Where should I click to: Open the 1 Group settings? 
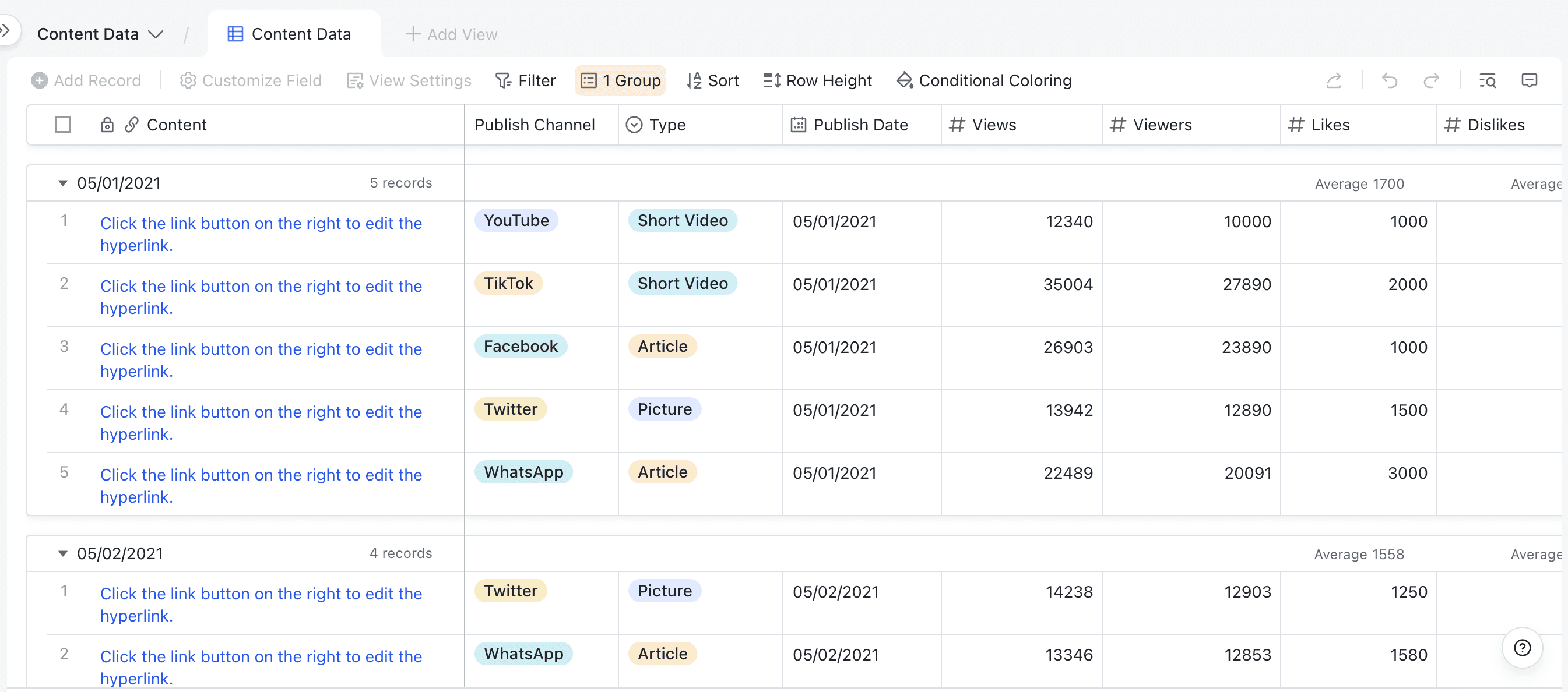(x=620, y=80)
